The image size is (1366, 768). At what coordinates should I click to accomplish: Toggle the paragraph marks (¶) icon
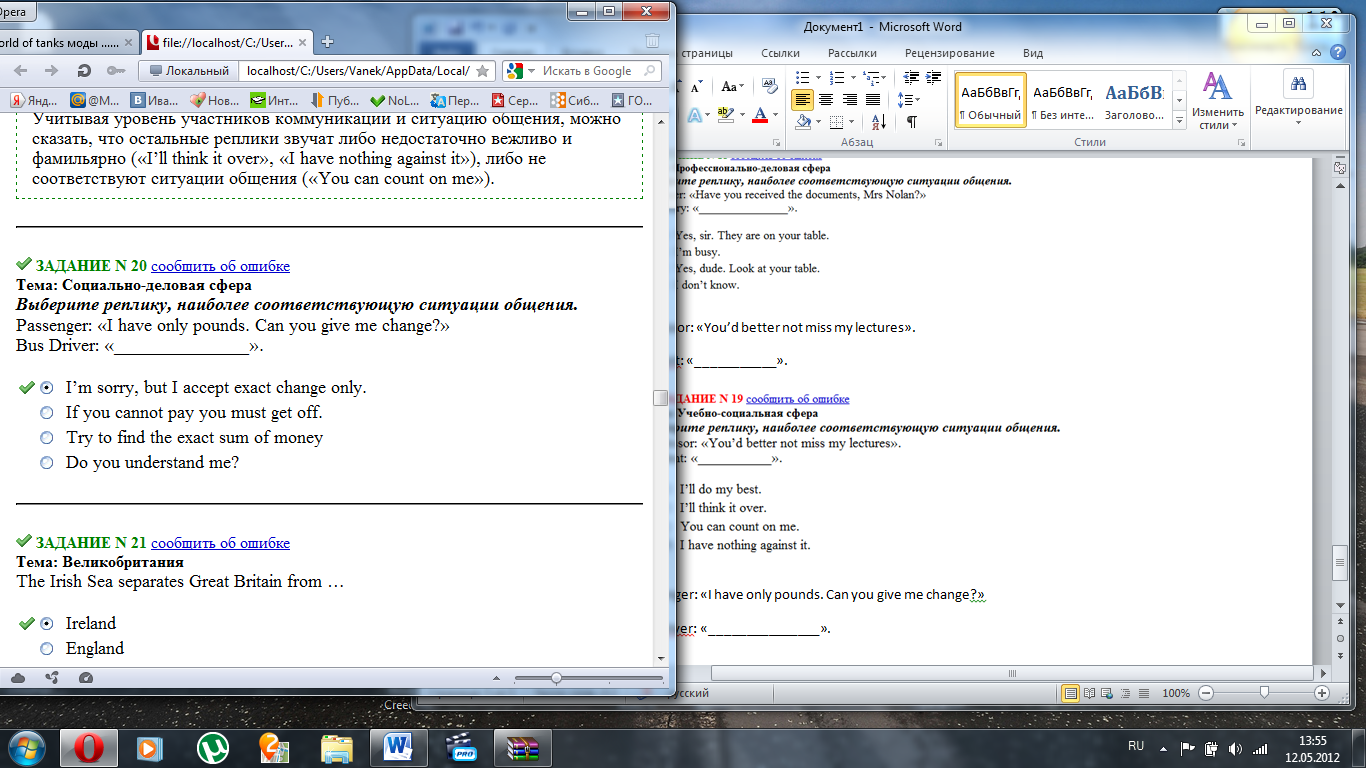click(911, 121)
